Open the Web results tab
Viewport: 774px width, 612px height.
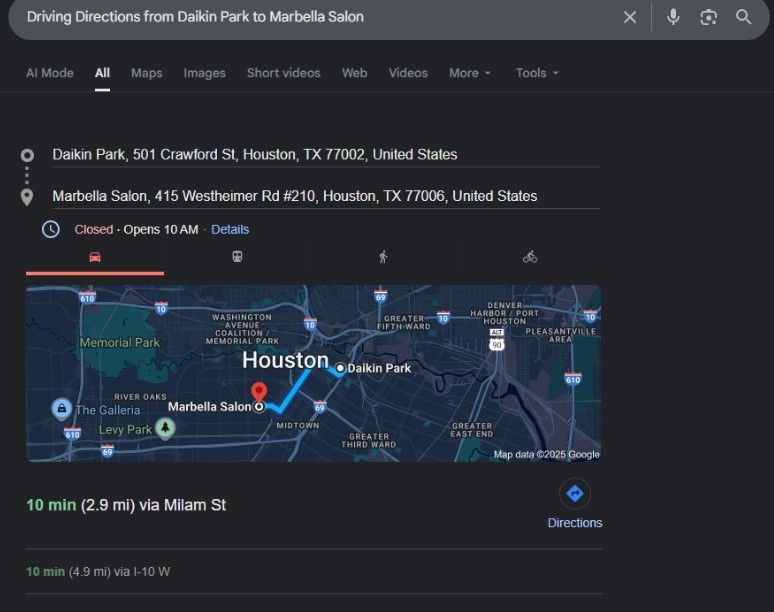tap(354, 73)
